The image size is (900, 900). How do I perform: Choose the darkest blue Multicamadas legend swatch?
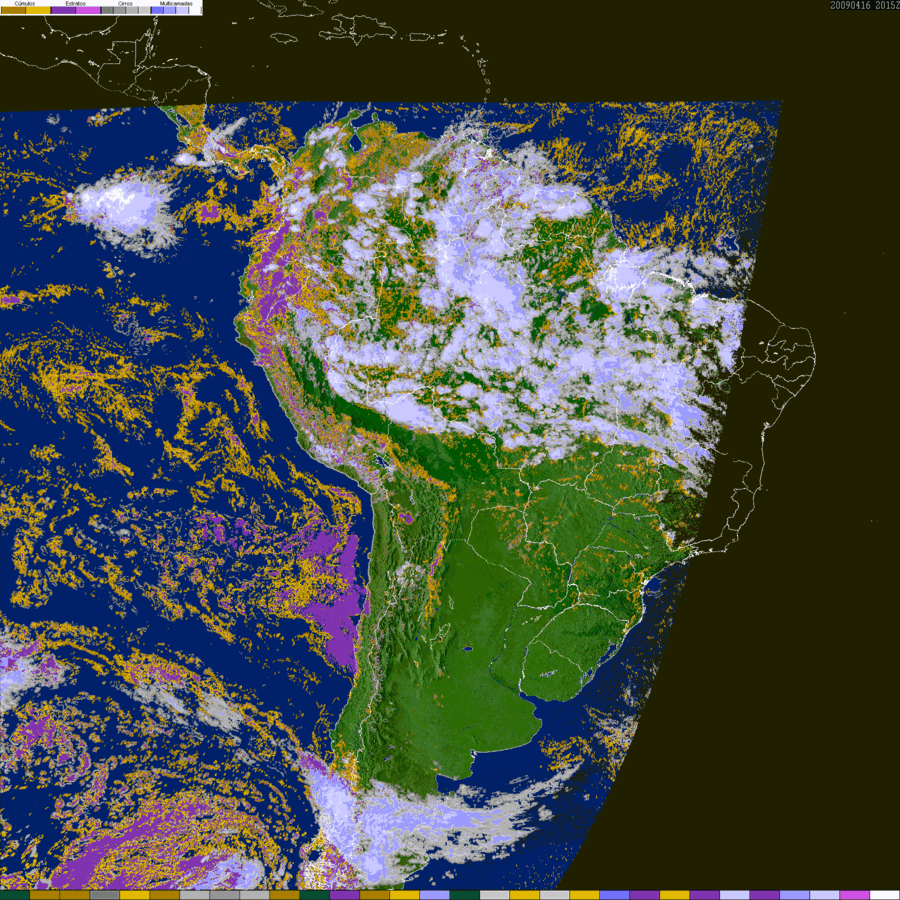(157, 10)
